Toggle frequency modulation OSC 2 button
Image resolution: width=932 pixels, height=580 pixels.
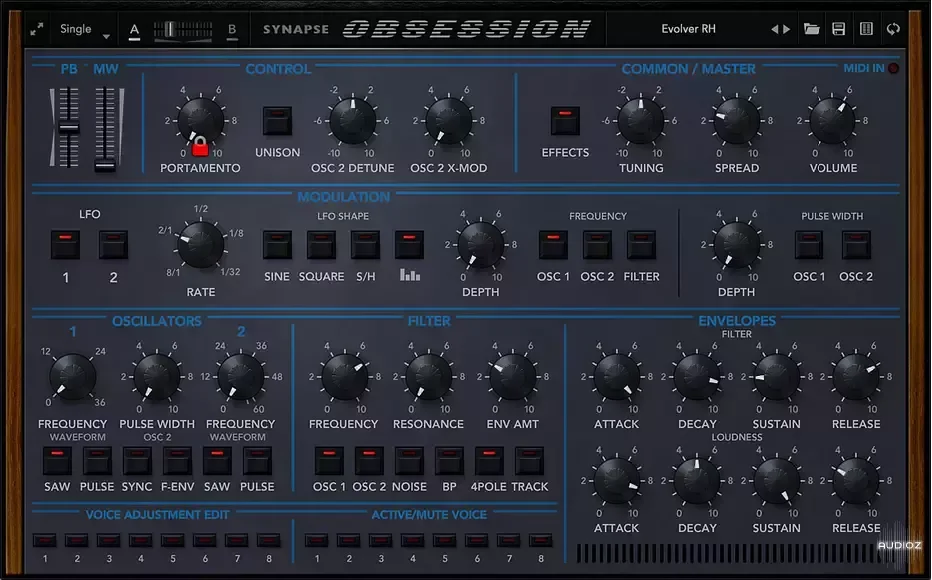pyautogui.click(x=597, y=245)
